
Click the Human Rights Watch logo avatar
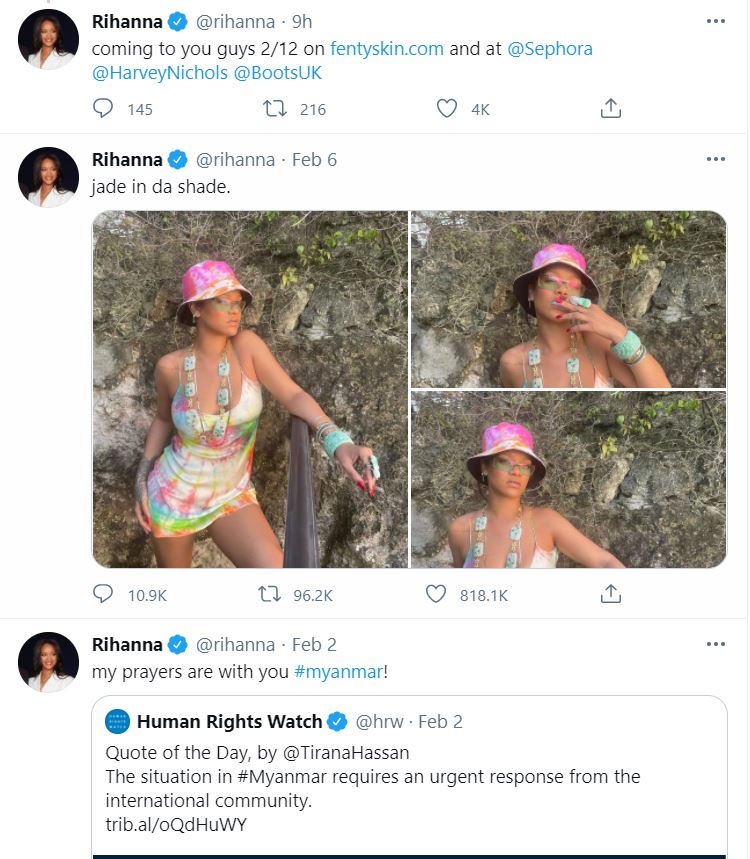[x=117, y=721]
